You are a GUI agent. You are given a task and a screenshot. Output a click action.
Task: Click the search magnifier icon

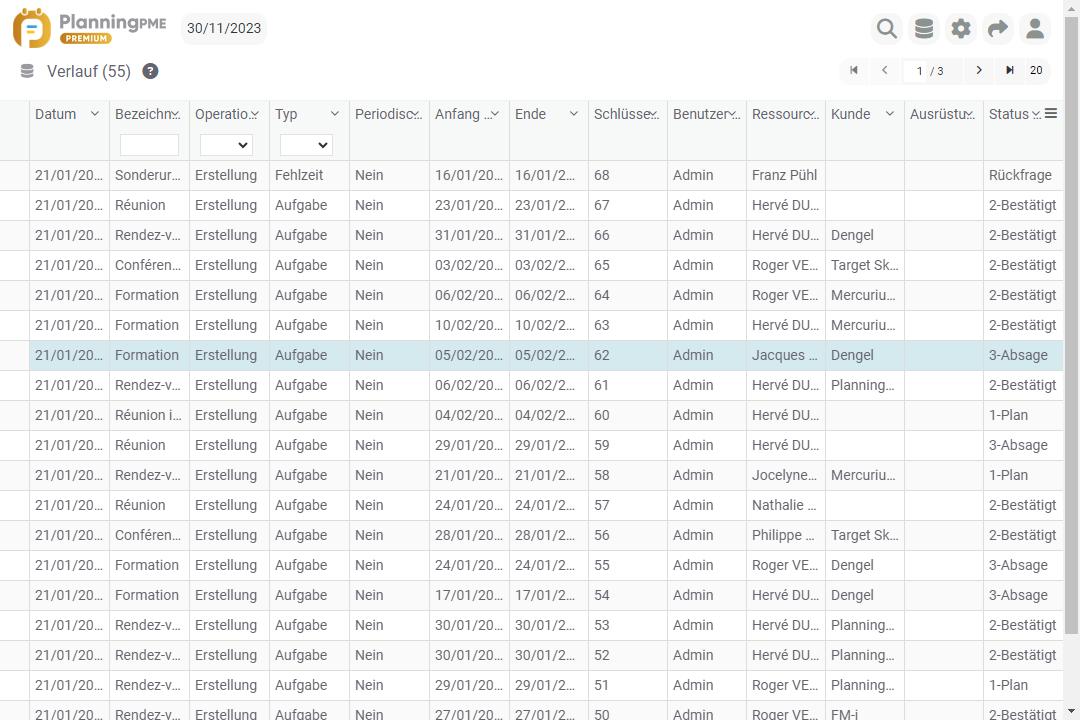click(886, 29)
